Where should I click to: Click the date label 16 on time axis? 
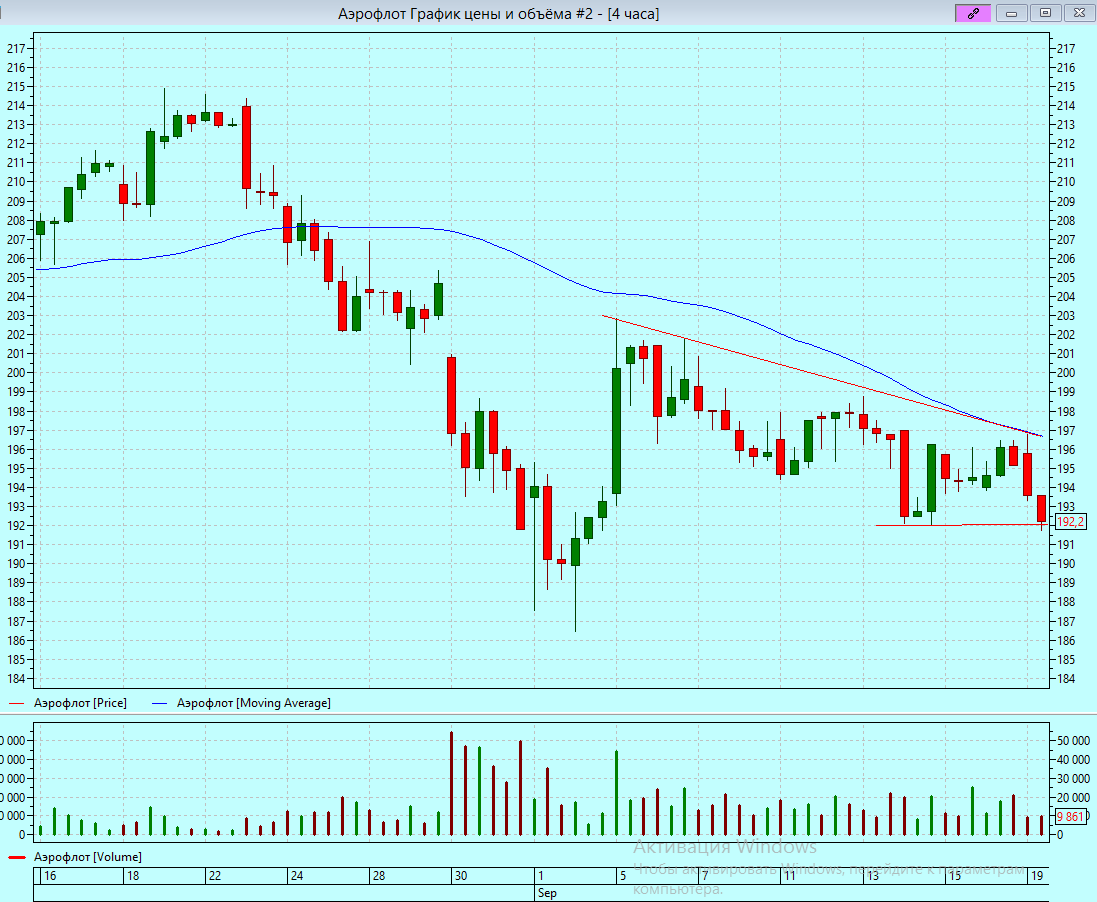click(50, 875)
